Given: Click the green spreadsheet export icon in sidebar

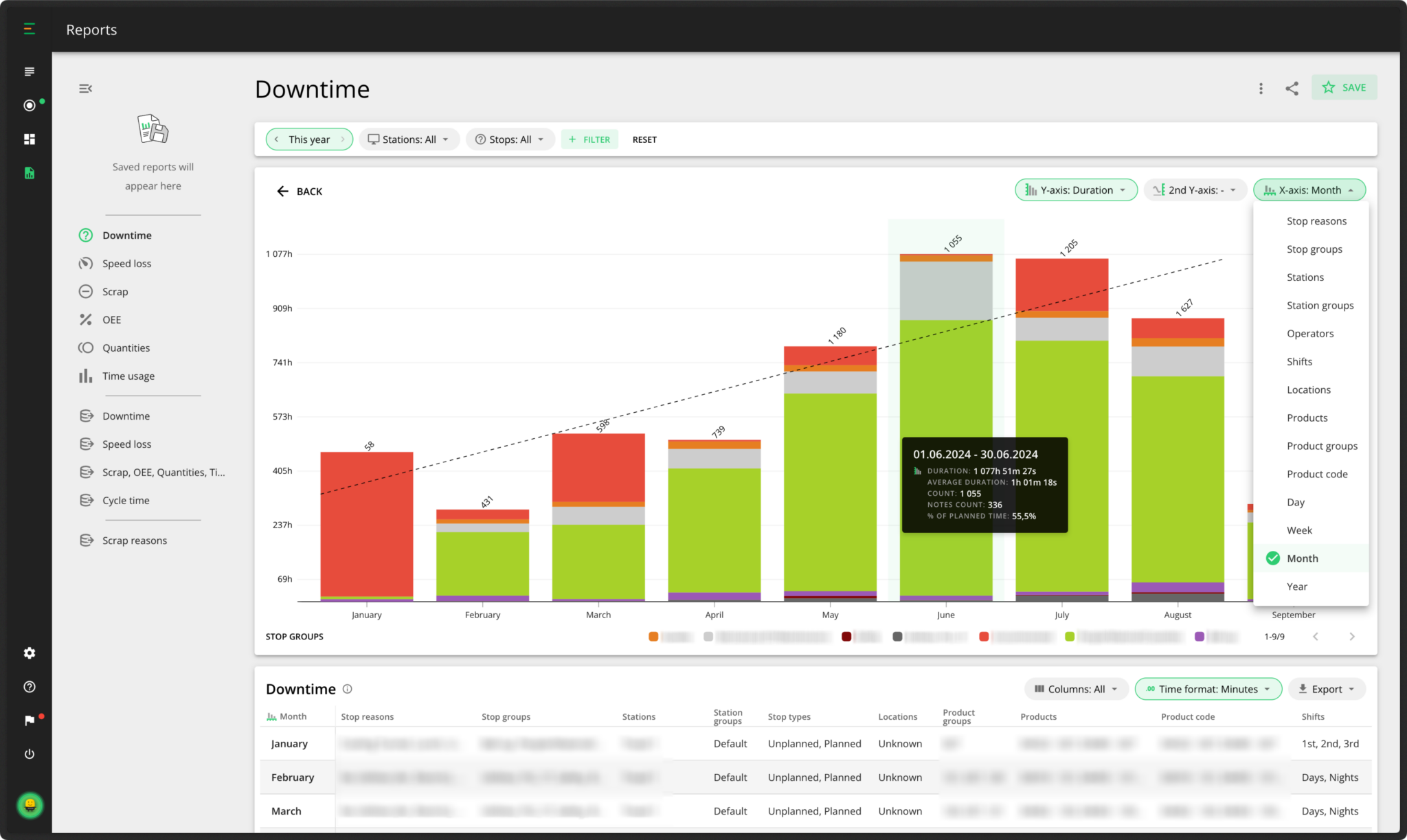Looking at the screenshot, I should tap(29, 172).
